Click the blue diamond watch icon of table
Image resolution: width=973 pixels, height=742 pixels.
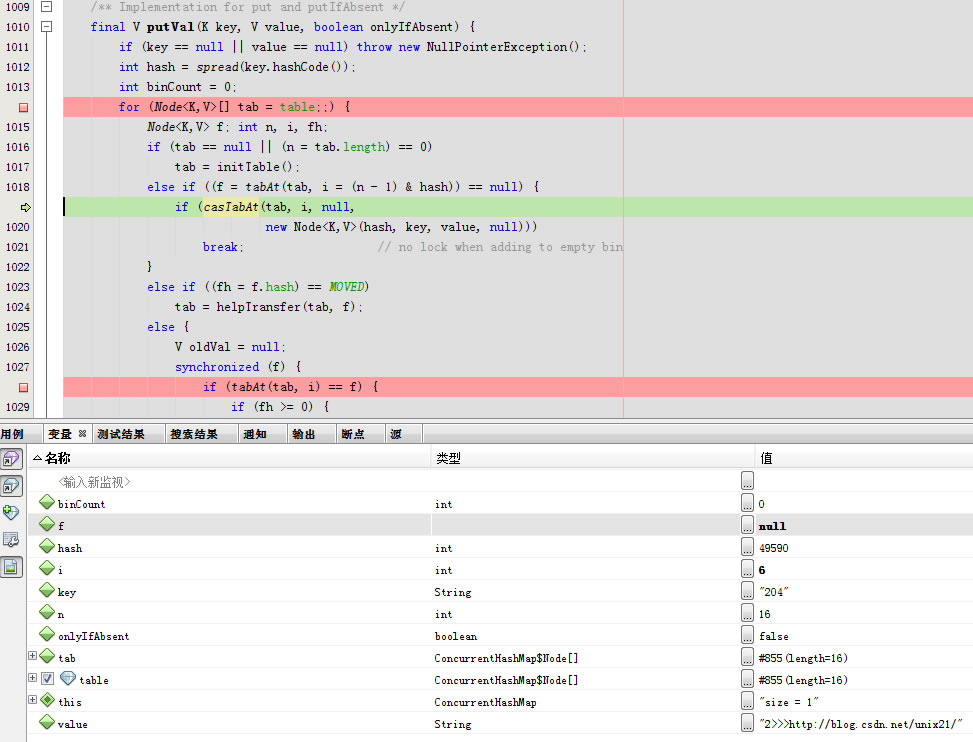[x=68, y=679]
